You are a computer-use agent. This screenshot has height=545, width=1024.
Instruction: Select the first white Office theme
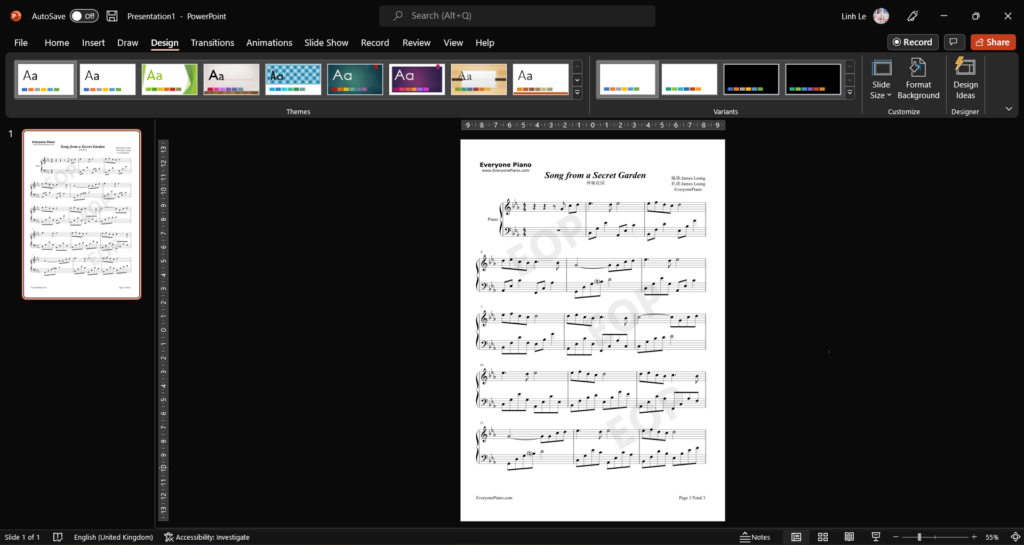tap(46, 79)
